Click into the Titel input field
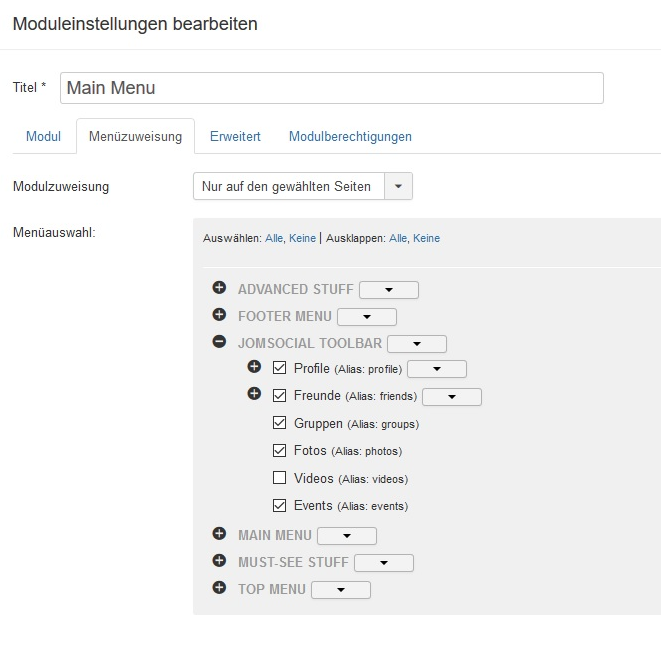Screen dimensions: 661x647 click(x=331, y=88)
